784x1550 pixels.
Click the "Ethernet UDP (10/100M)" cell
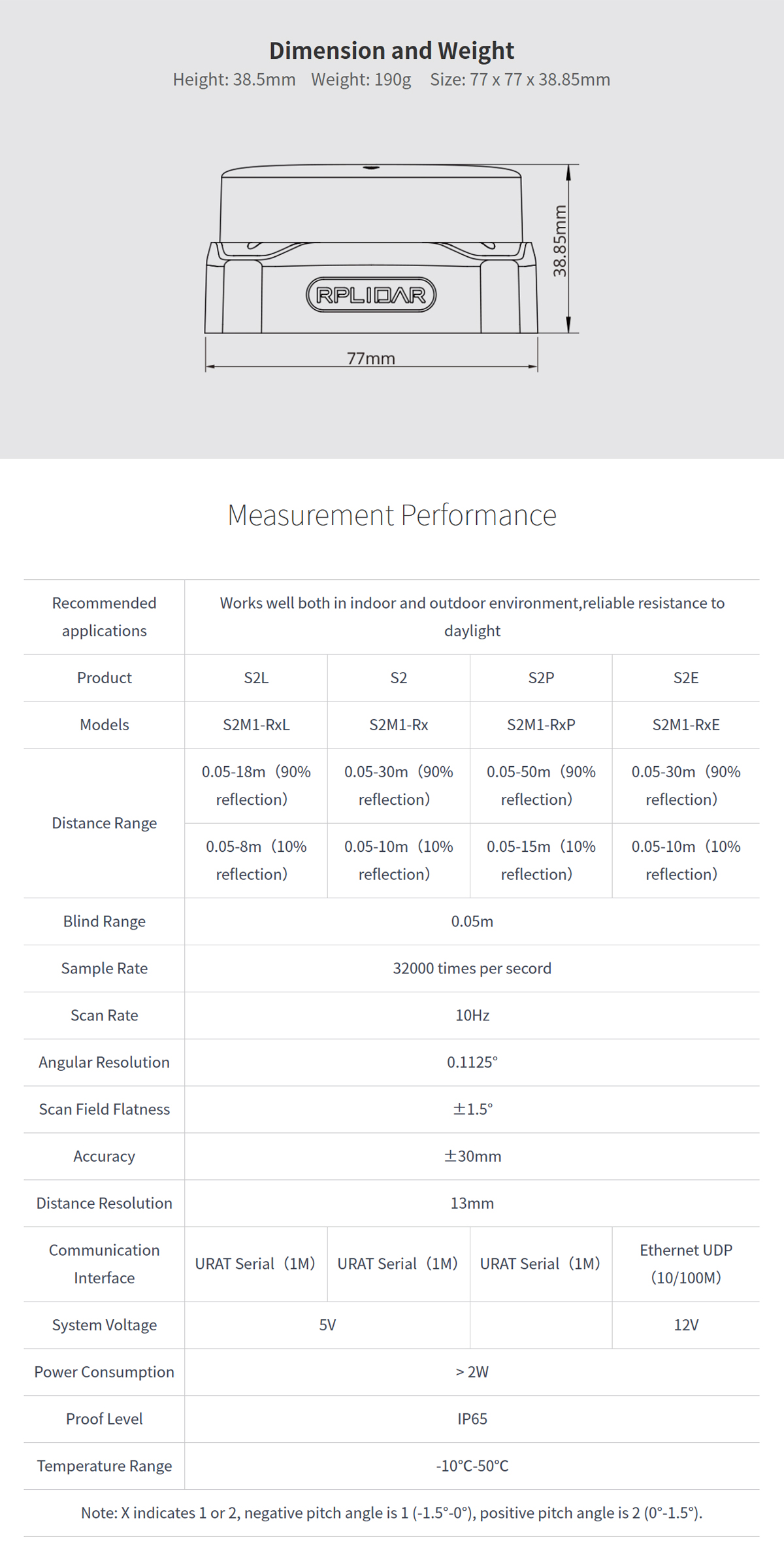click(x=686, y=1264)
